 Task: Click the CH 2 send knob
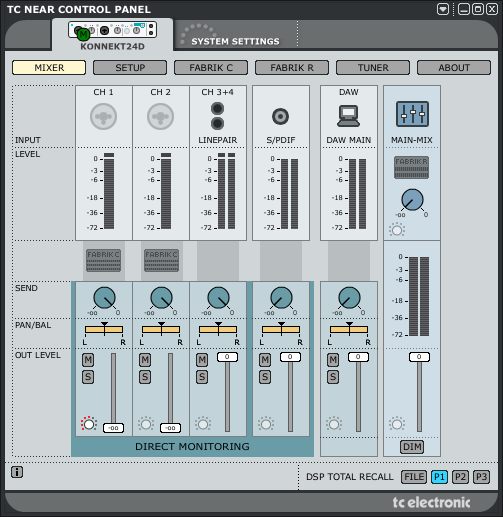[161, 298]
